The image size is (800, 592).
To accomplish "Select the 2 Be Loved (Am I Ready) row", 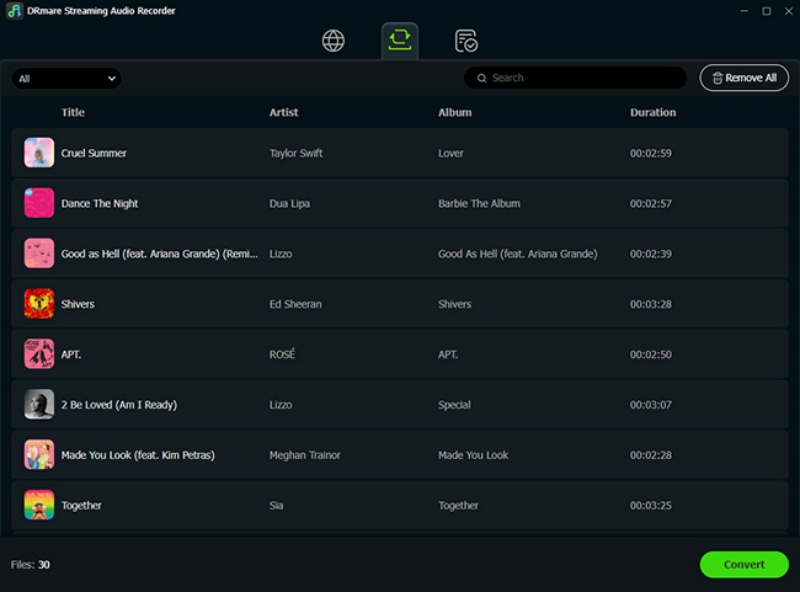I will click(400, 405).
